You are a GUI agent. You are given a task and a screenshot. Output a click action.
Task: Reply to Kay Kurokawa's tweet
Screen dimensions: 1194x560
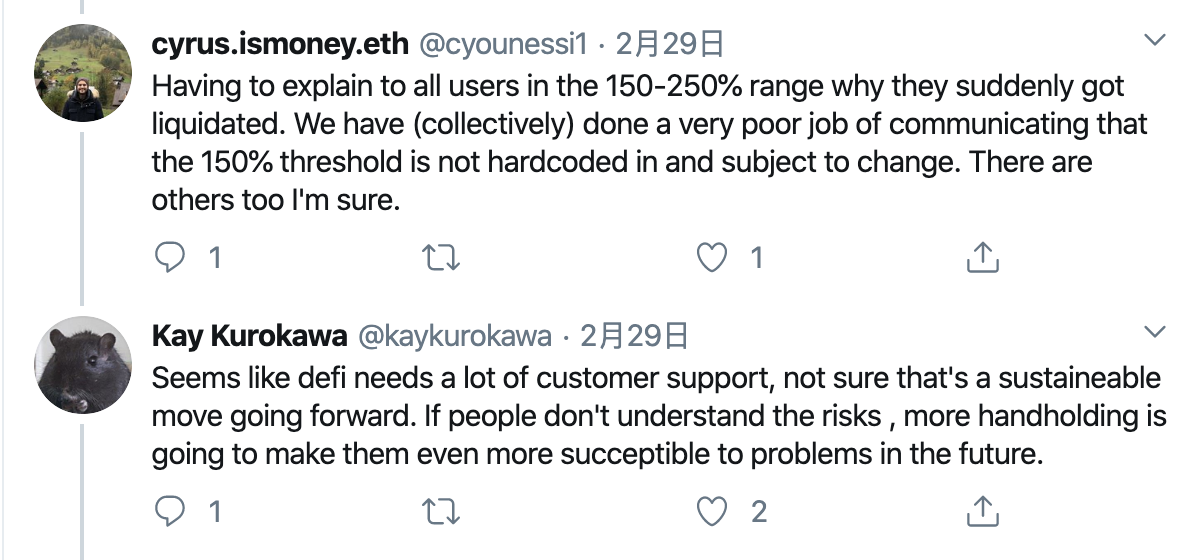tap(170, 511)
